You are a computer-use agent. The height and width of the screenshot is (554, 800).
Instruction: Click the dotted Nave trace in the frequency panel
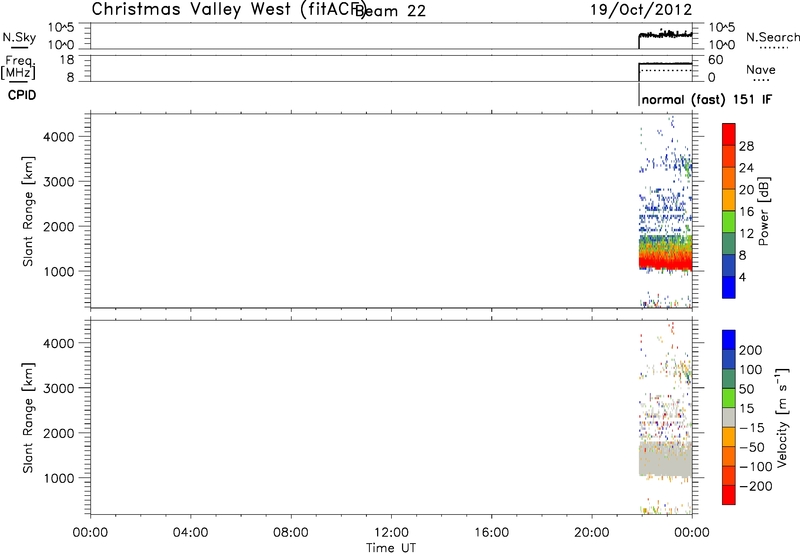tap(665, 70)
